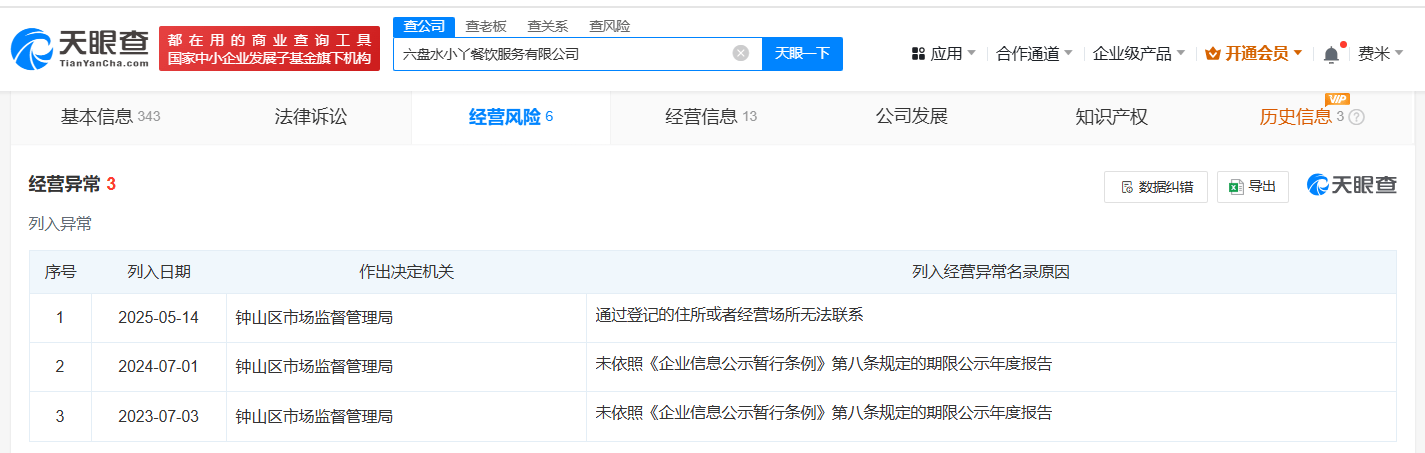Expand the 合作通道 dropdown
The height and width of the screenshot is (453, 1425).
coord(1034,54)
